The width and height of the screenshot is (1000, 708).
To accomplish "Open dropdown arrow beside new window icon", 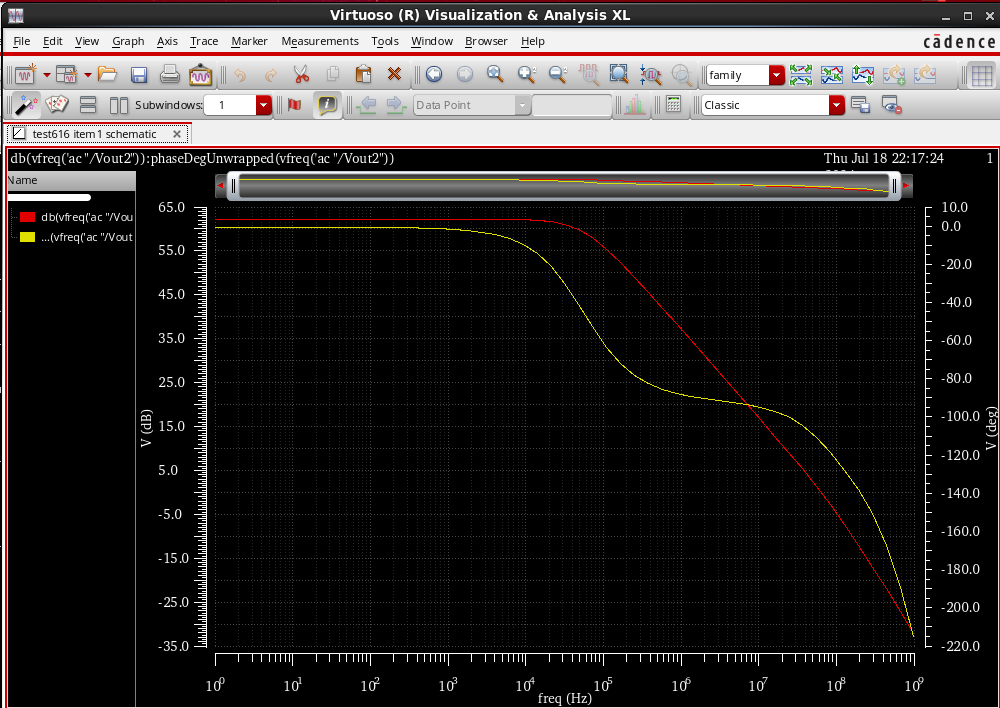I will tap(47, 75).
